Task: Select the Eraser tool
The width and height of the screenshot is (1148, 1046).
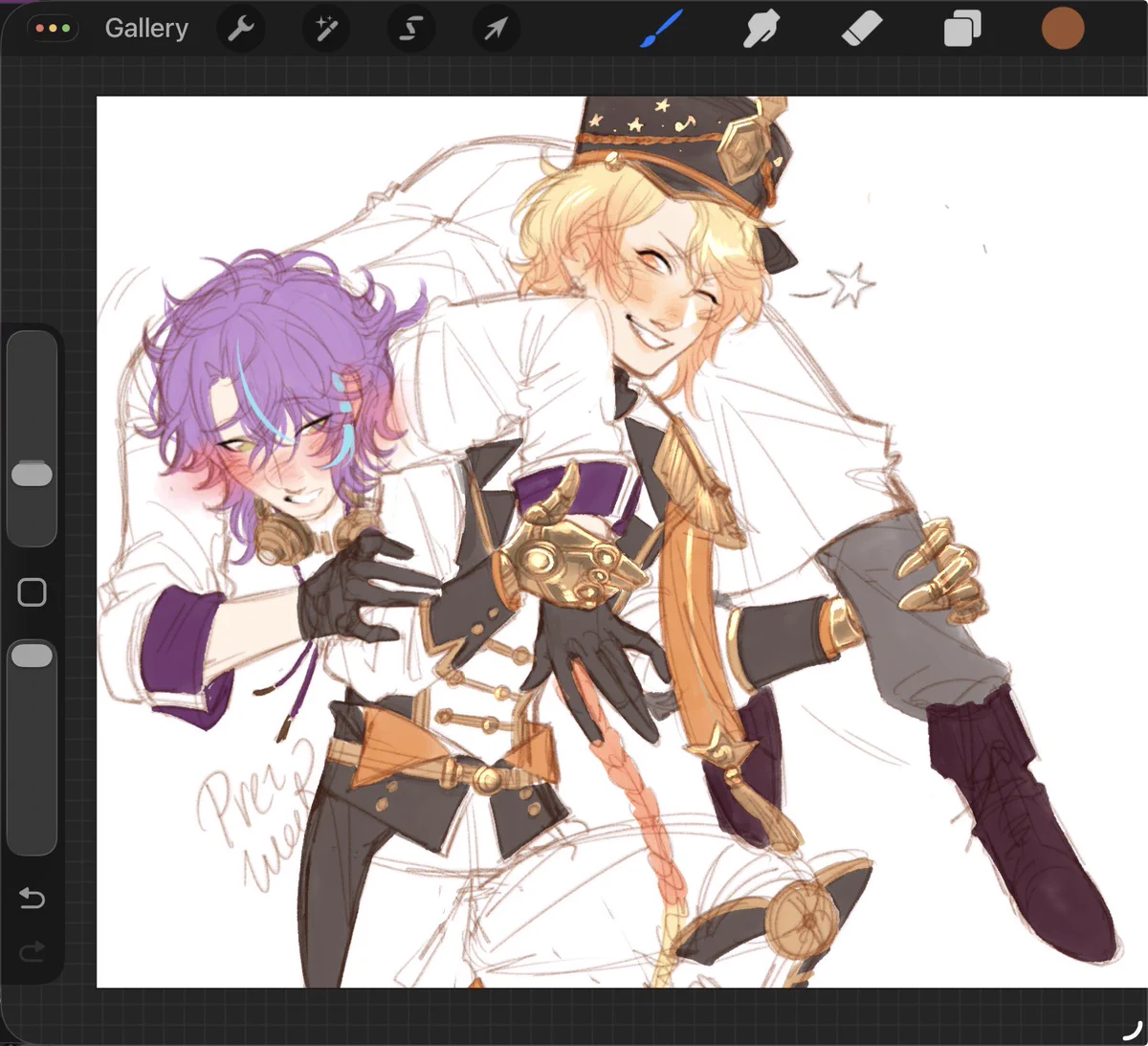Action: pos(862,29)
